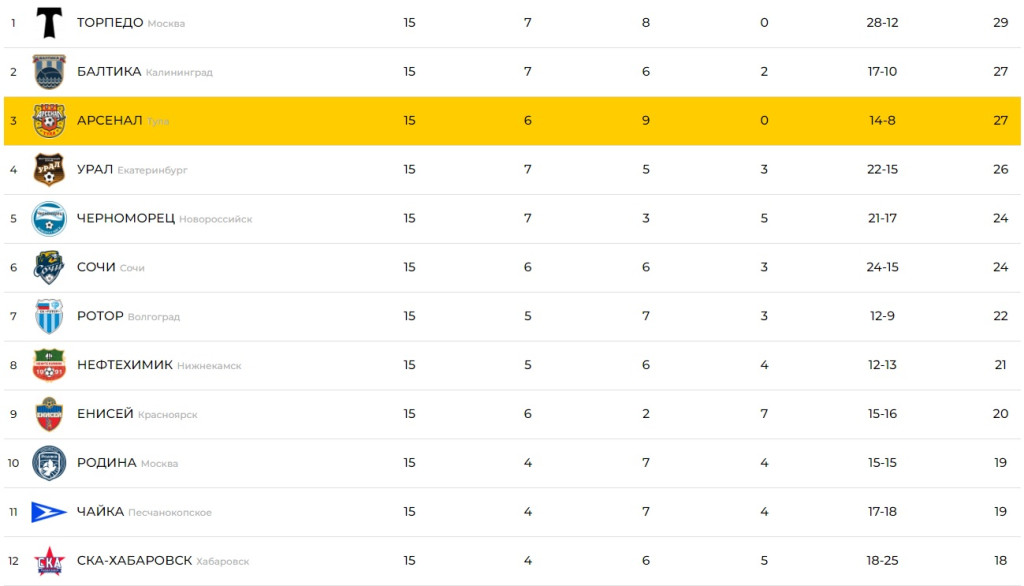The image size is (1024, 586).
Task: Click the Torpedo Moscow club logo
Action: [49, 22]
